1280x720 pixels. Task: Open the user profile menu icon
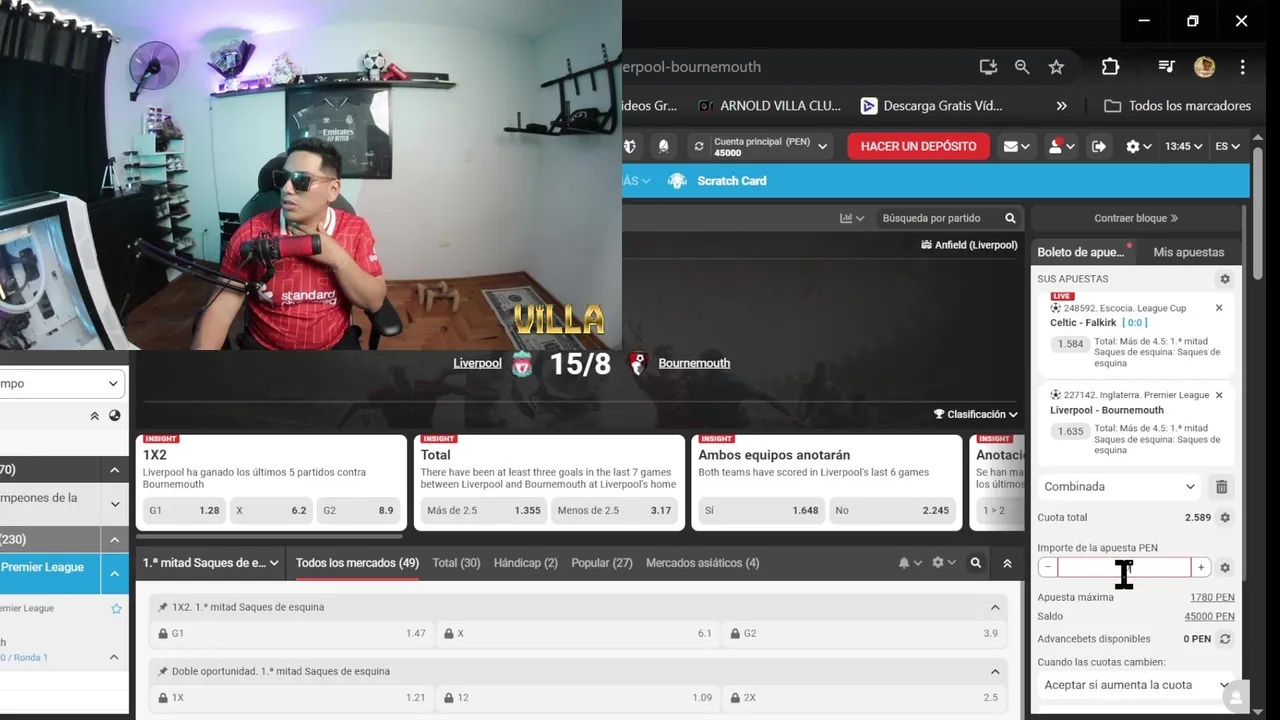[1061, 146]
